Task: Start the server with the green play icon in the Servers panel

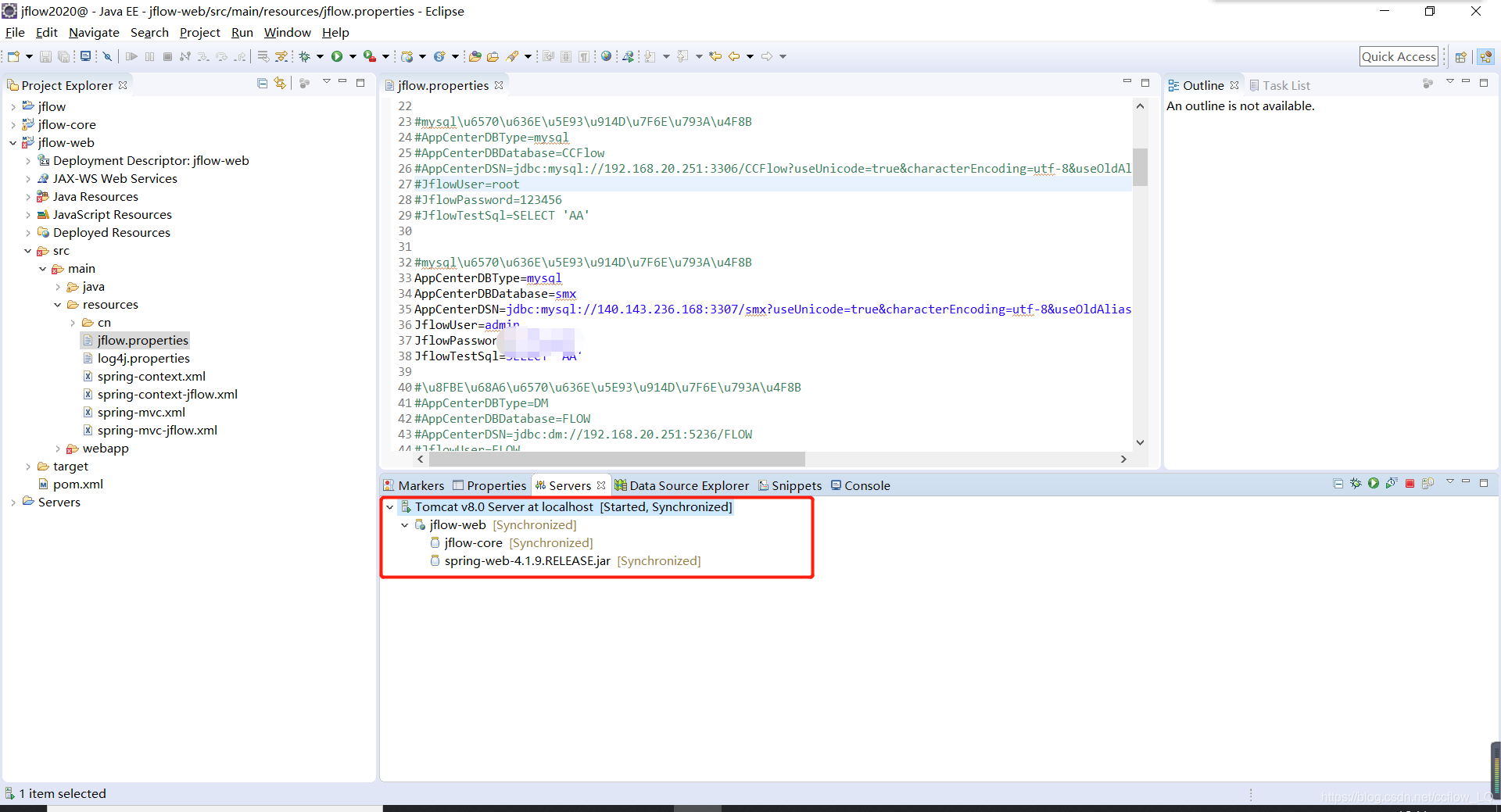Action: pyautogui.click(x=1374, y=484)
